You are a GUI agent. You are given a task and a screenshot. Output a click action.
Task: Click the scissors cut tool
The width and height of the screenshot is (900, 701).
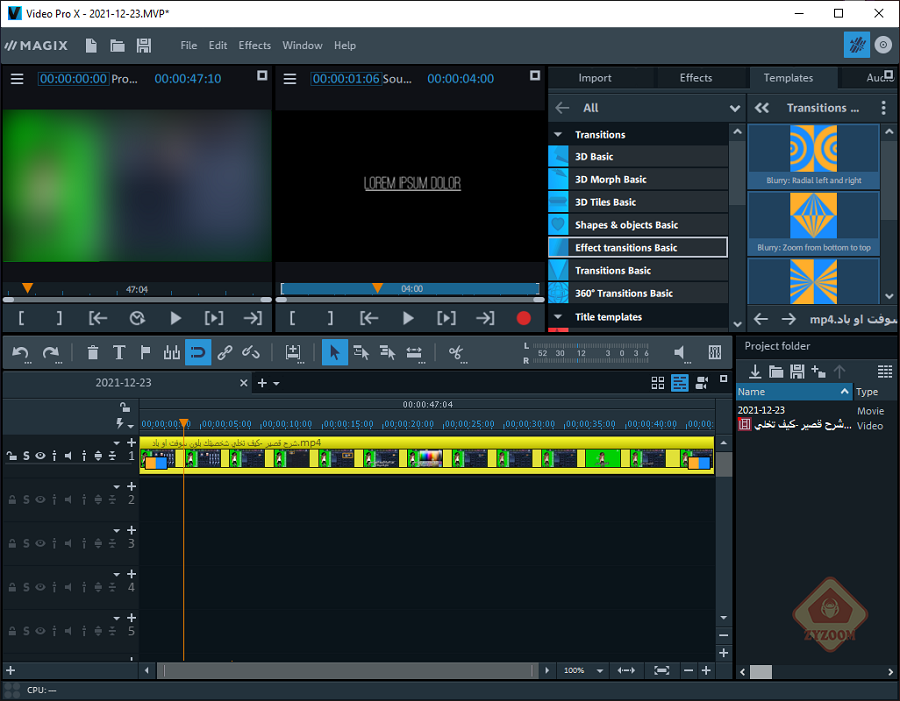(456, 353)
